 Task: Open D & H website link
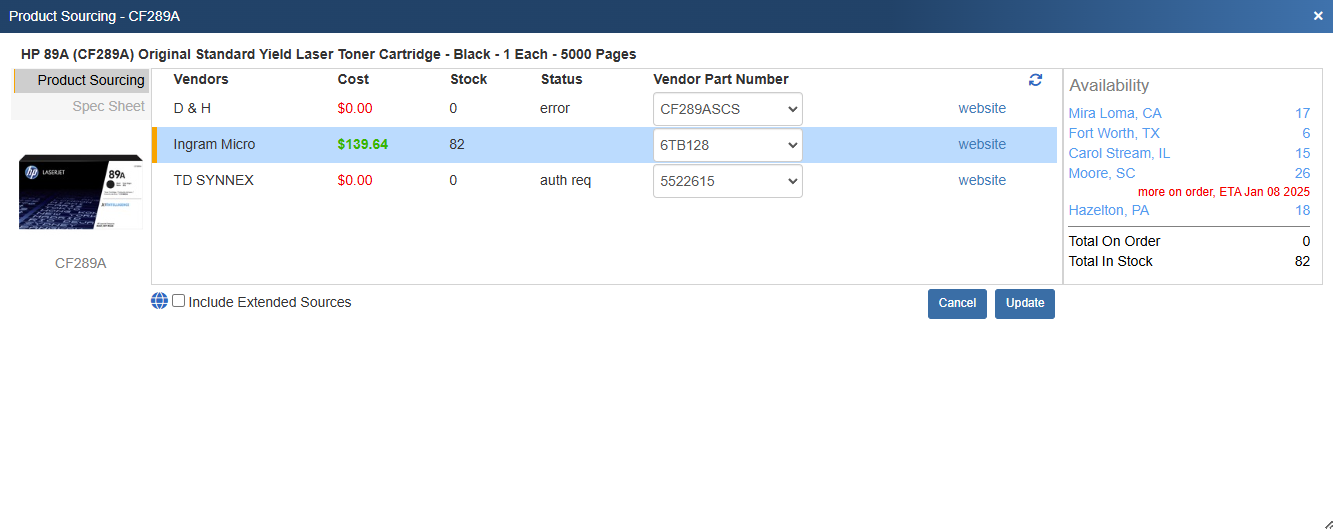[x=982, y=109]
